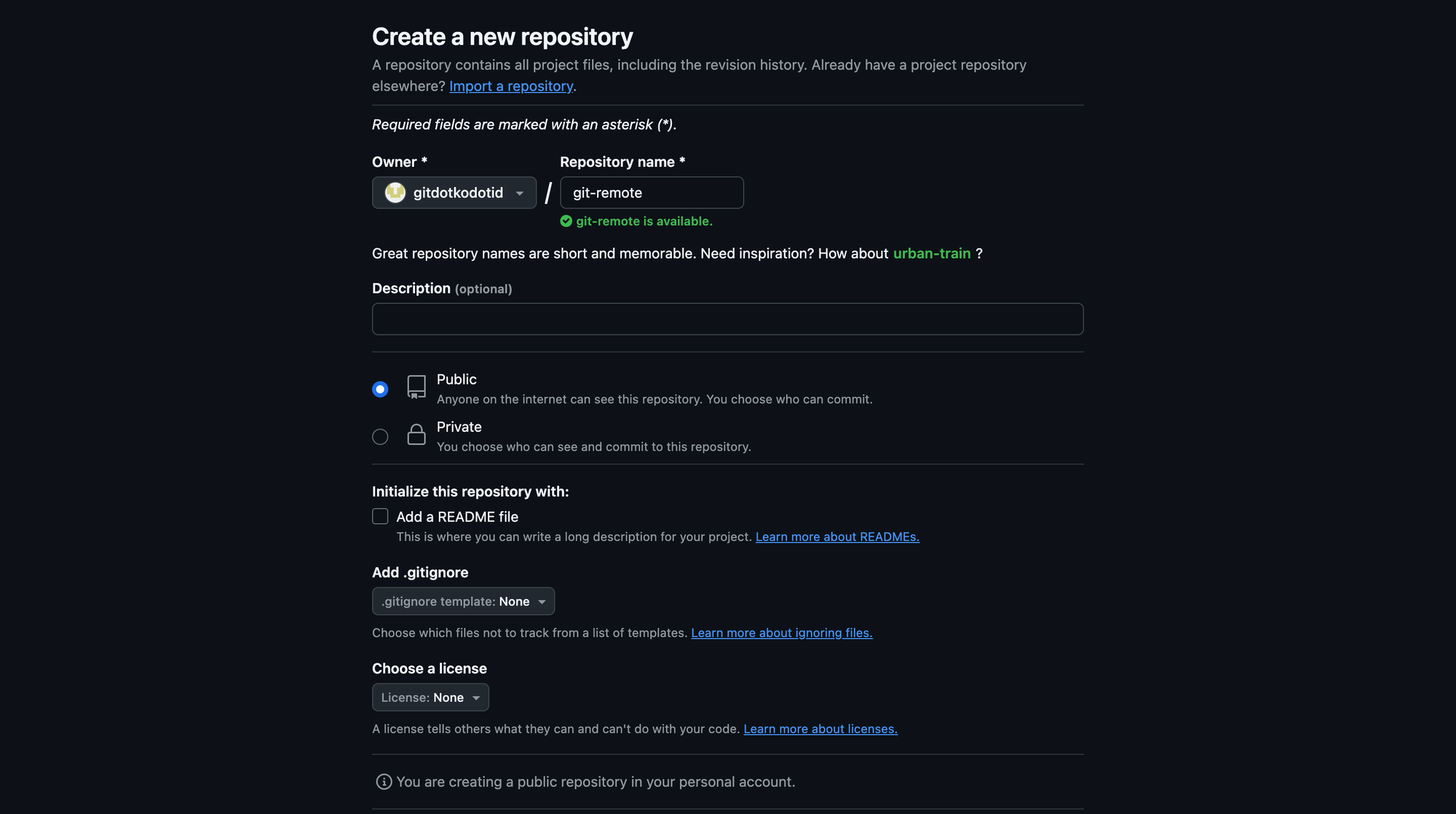1456x814 pixels.
Task: Expand the .gitignore template dropdown
Action: pos(463,601)
